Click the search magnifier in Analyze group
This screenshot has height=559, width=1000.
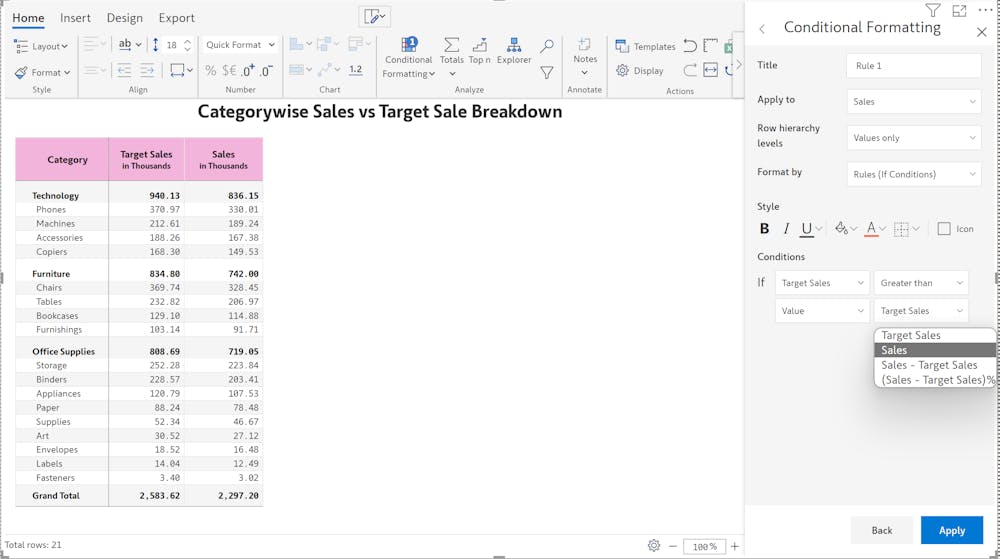pyautogui.click(x=547, y=45)
